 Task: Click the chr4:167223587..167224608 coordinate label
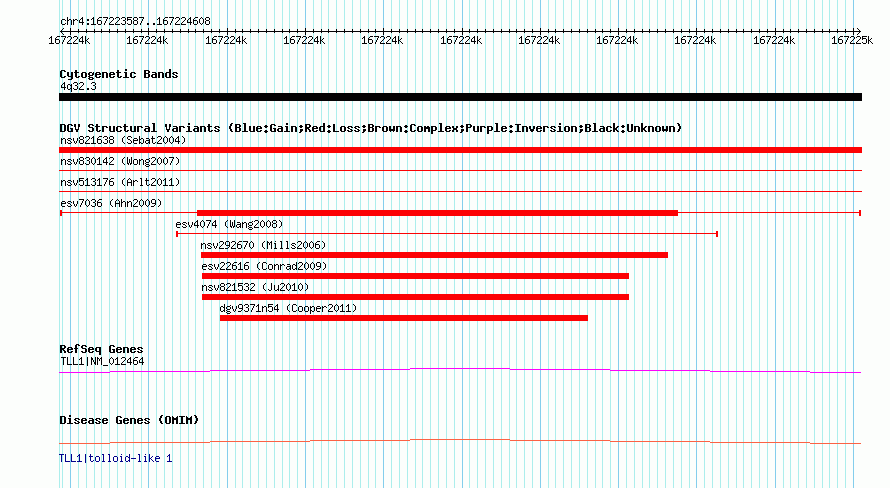click(135, 21)
